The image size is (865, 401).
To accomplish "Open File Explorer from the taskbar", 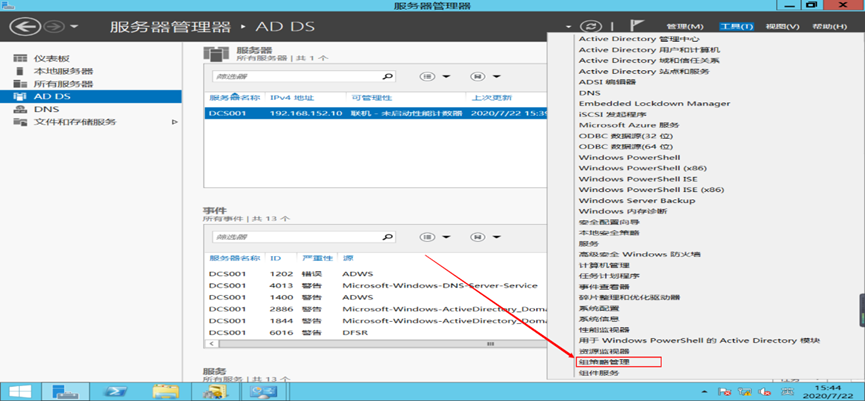I will pyautogui.click(x=165, y=392).
